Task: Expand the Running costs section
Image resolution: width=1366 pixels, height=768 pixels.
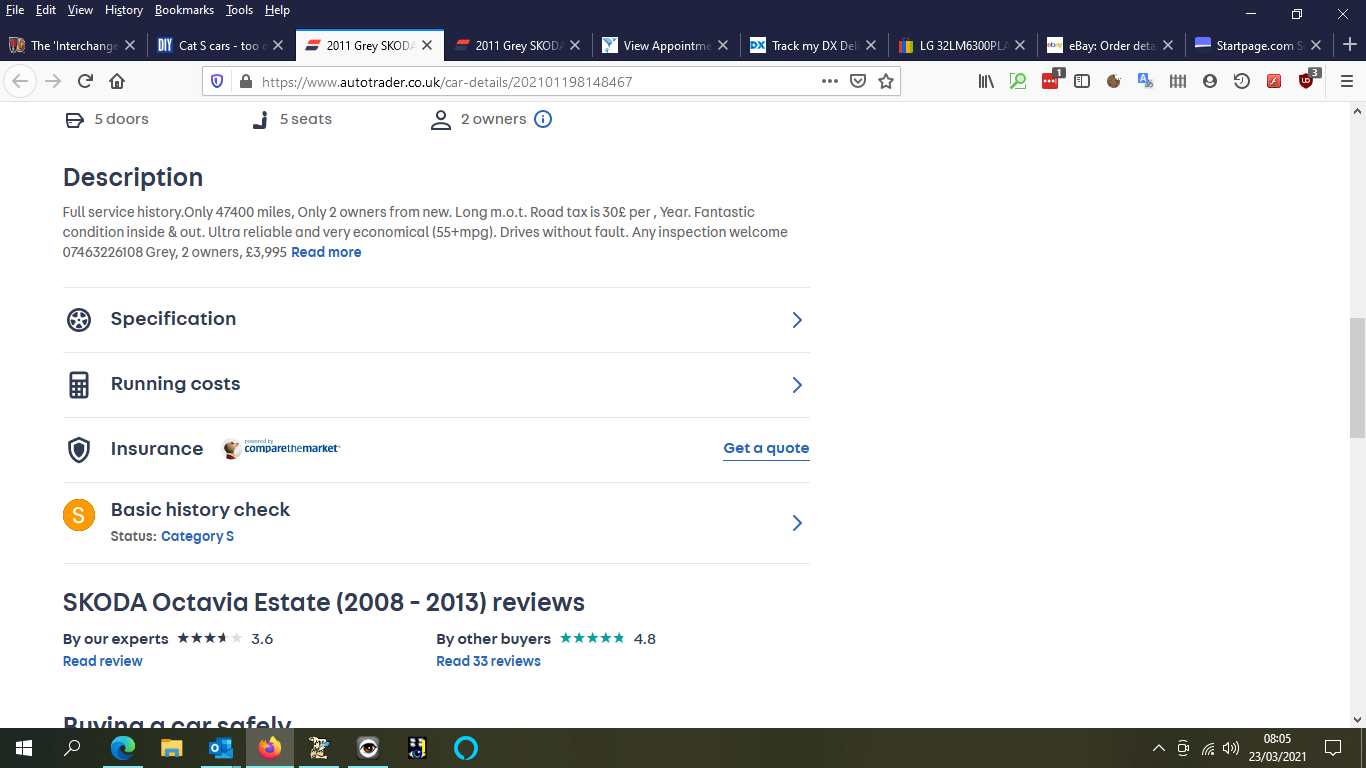Action: [x=435, y=385]
